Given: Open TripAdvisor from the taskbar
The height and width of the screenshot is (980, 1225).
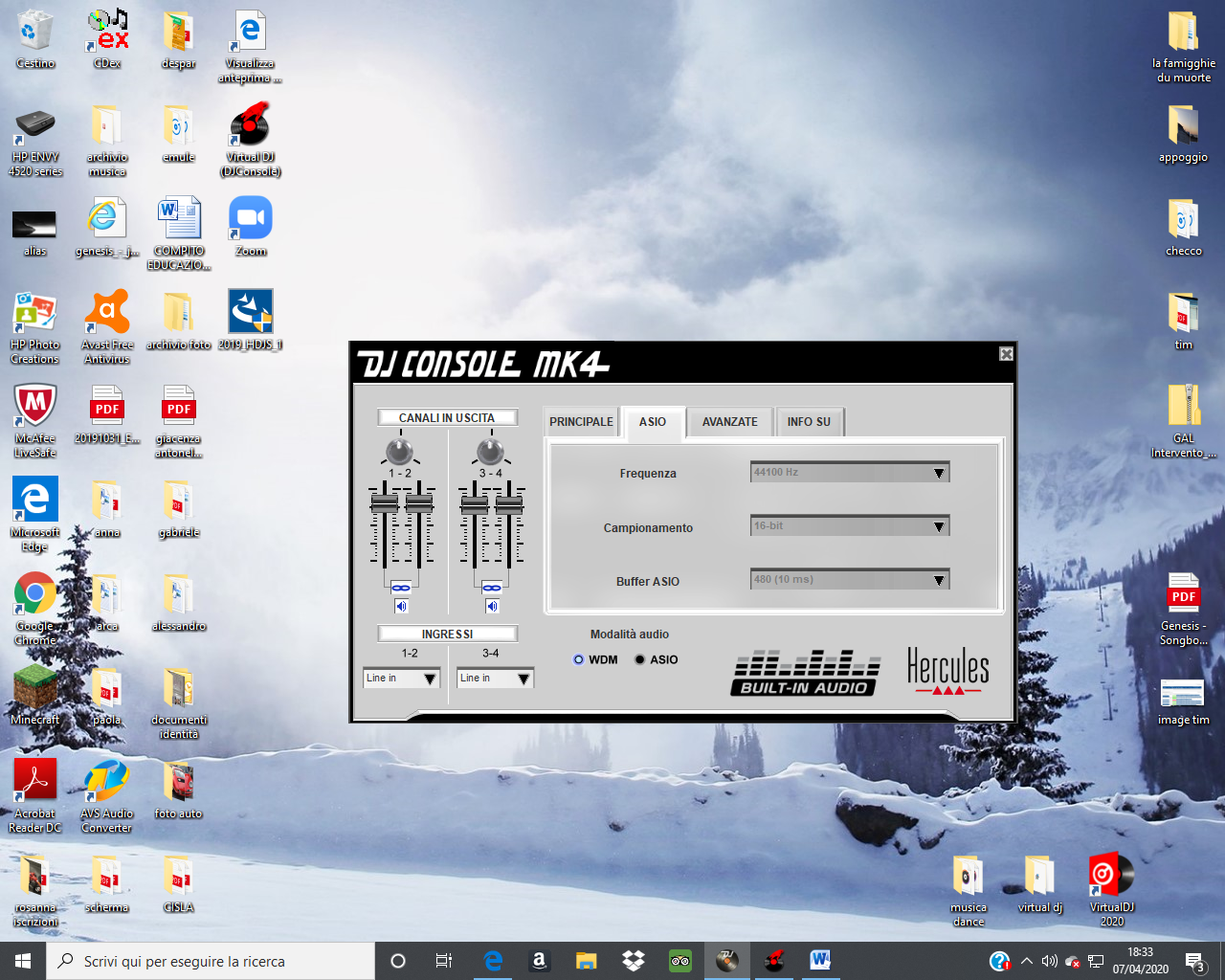Looking at the screenshot, I should click(x=680, y=961).
